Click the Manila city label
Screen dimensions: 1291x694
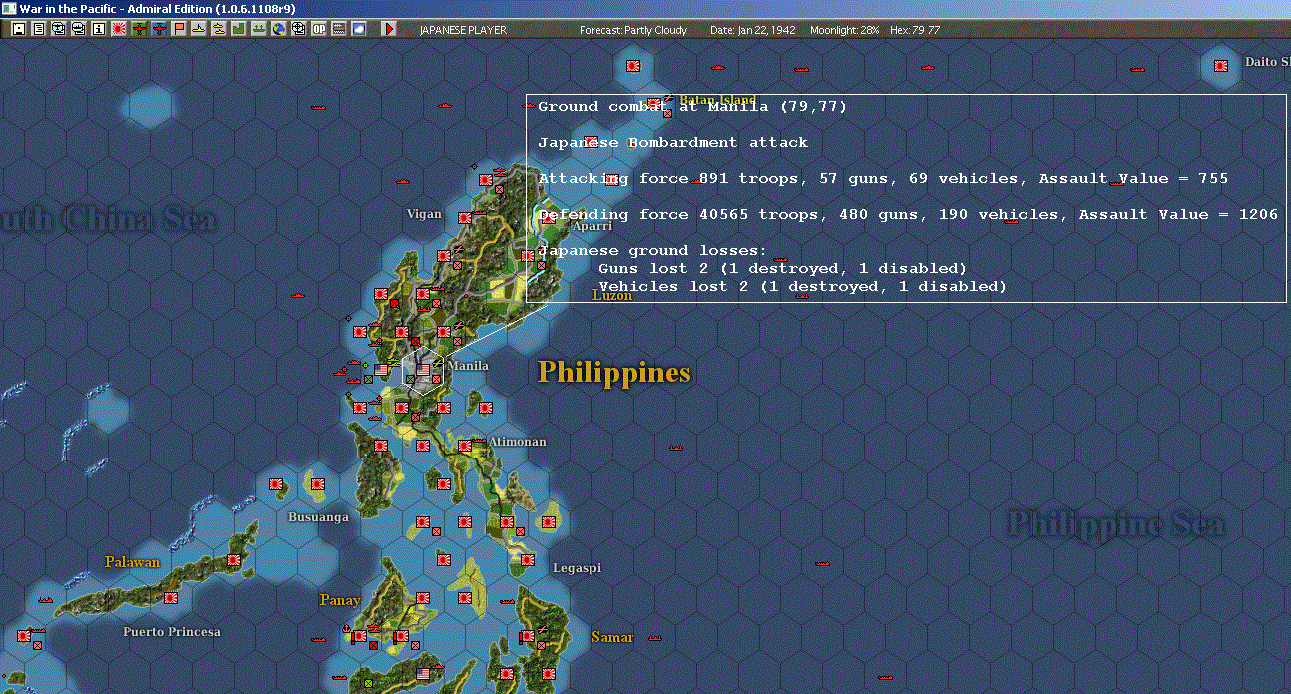[x=468, y=366]
